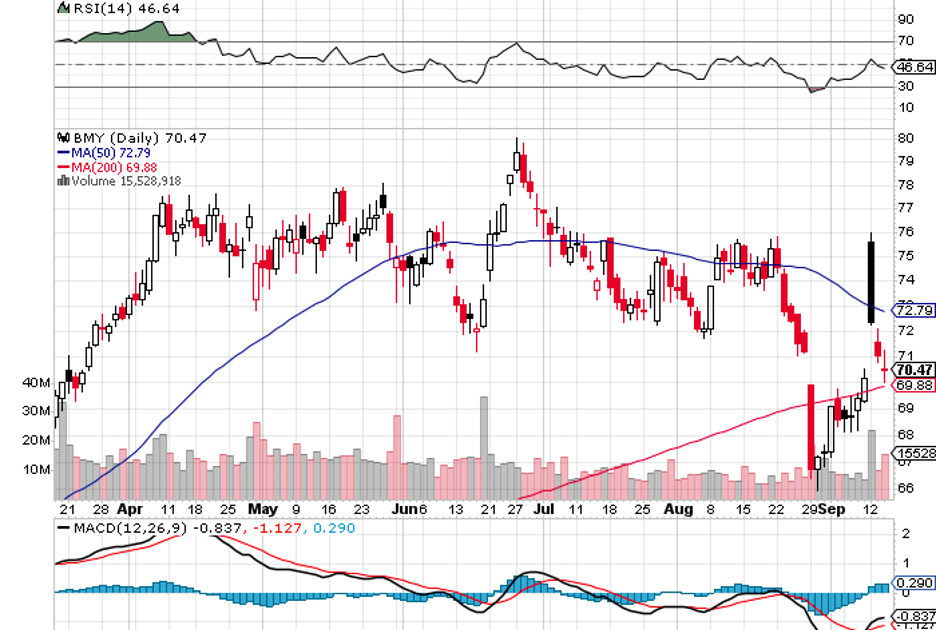Click the 70.47 last price tag

click(x=915, y=370)
